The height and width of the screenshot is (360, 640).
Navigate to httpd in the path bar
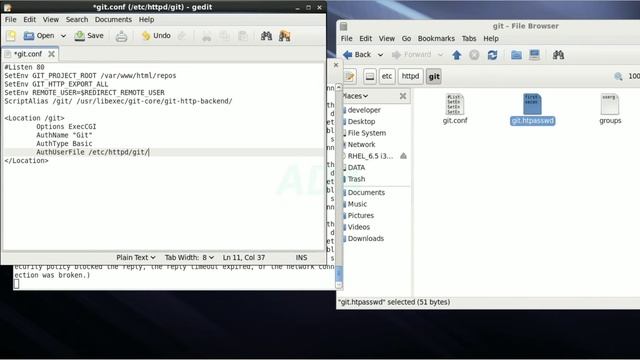pyautogui.click(x=410, y=76)
